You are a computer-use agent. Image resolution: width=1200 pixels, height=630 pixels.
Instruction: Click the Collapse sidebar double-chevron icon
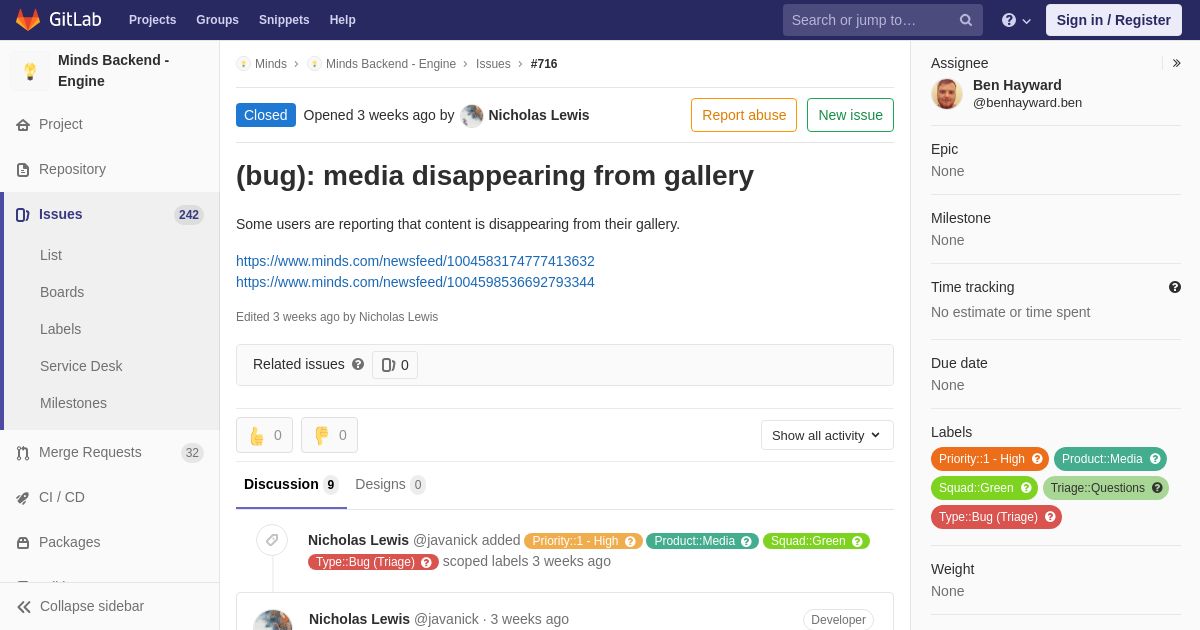tap(24, 607)
